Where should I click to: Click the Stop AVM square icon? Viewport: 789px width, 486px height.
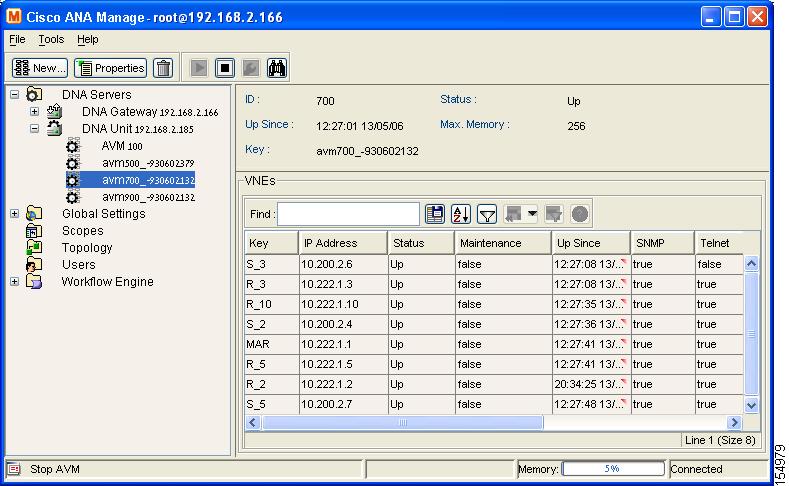(225, 68)
